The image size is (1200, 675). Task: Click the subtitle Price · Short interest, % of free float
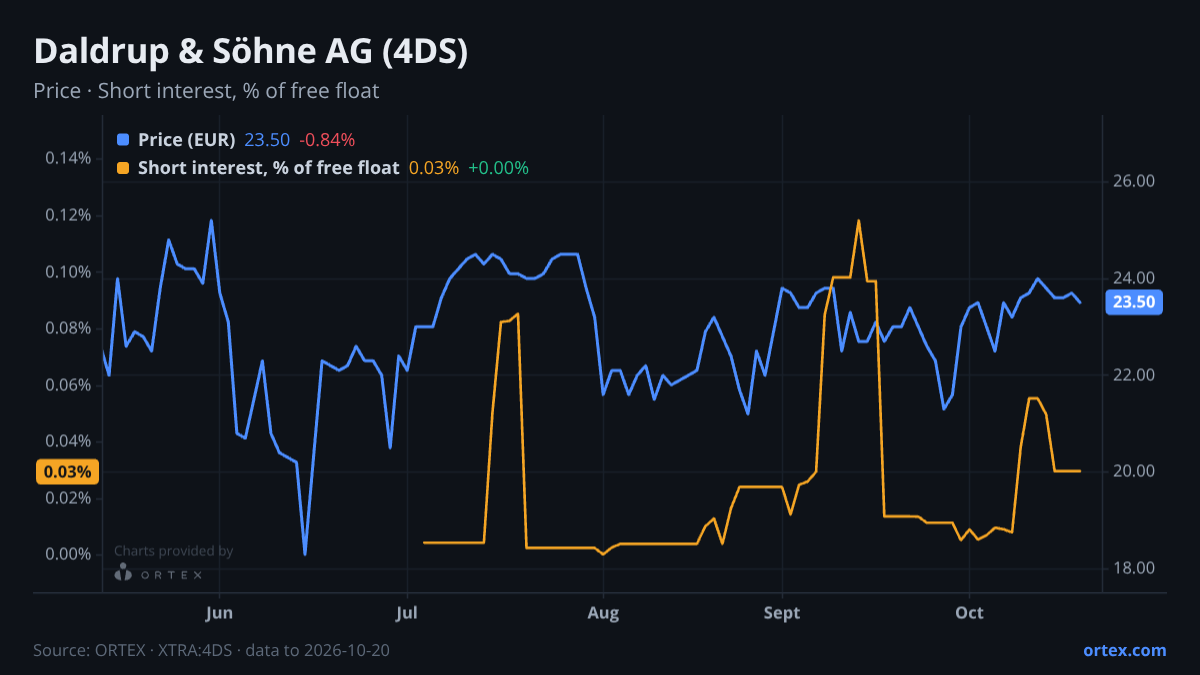coord(206,91)
